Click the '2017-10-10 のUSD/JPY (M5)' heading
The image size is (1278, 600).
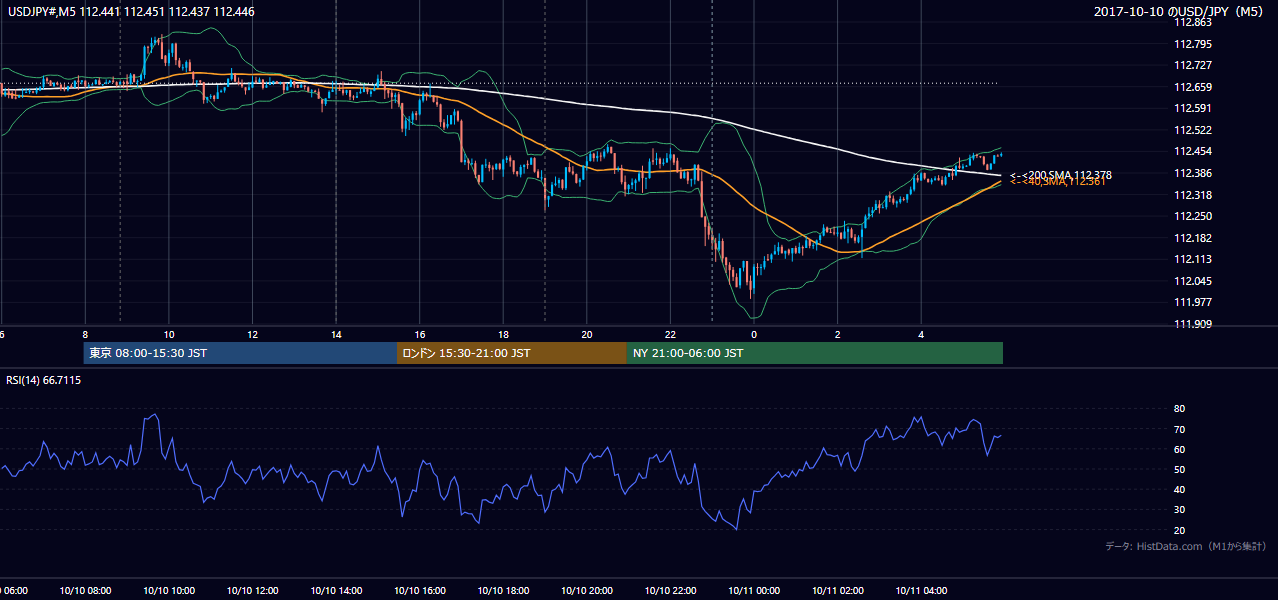1180,11
